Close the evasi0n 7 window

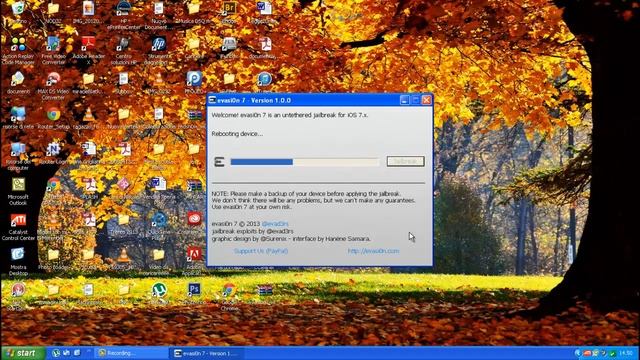tap(427, 100)
